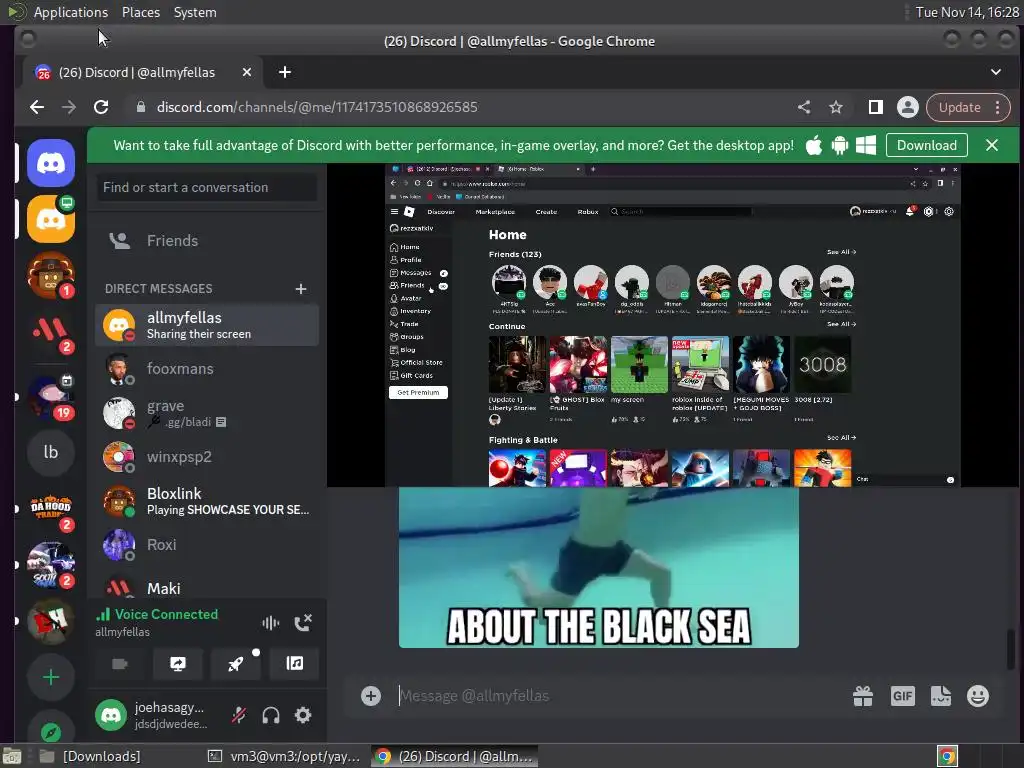Image resolution: width=1024 pixels, height=768 pixels.
Task: Open the System menu
Action: [x=195, y=12]
